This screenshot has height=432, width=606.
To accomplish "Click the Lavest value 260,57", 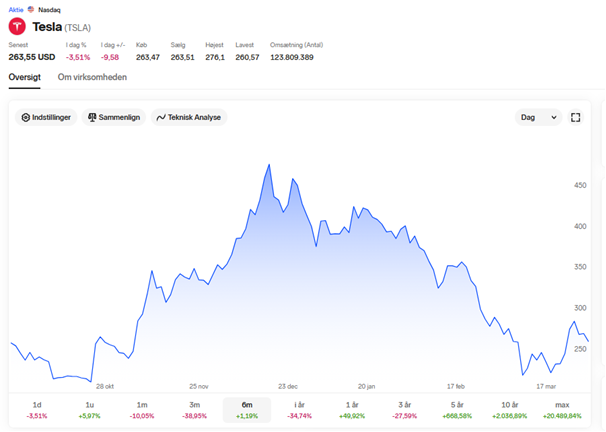I will coord(247,57).
